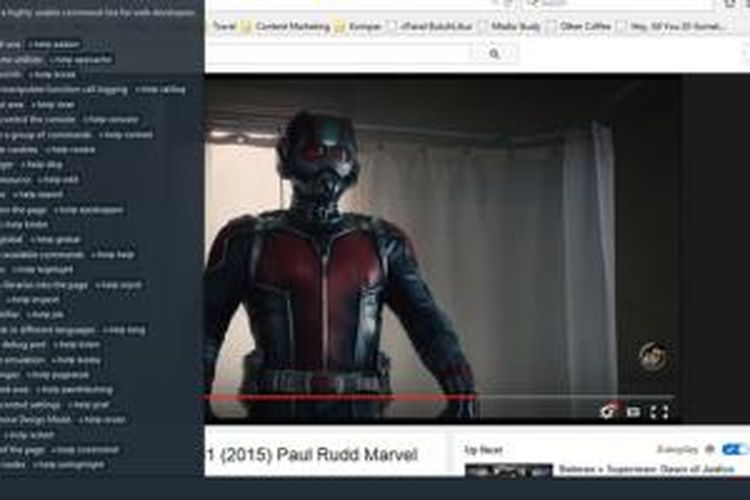The width and height of the screenshot is (750, 500).
Task: Click the 'help cookie' command chip
Action: pyautogui.click(x=70, y=150)
